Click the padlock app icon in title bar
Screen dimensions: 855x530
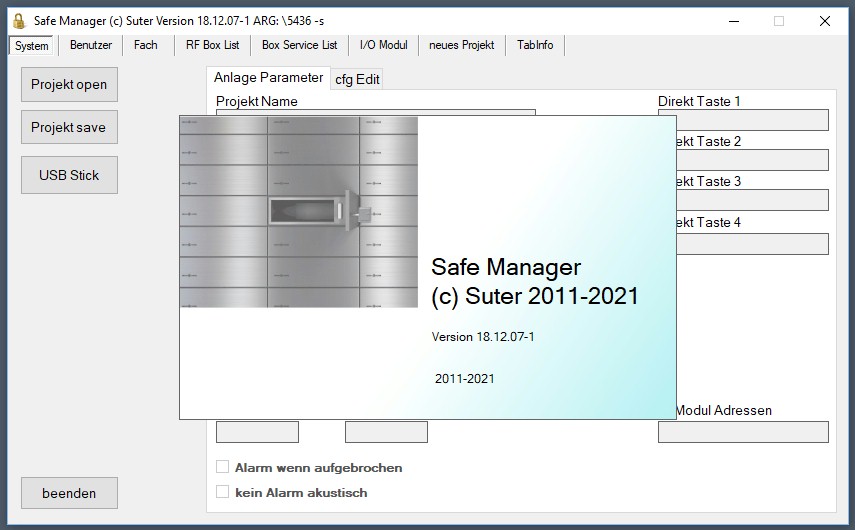coord(18,21)
